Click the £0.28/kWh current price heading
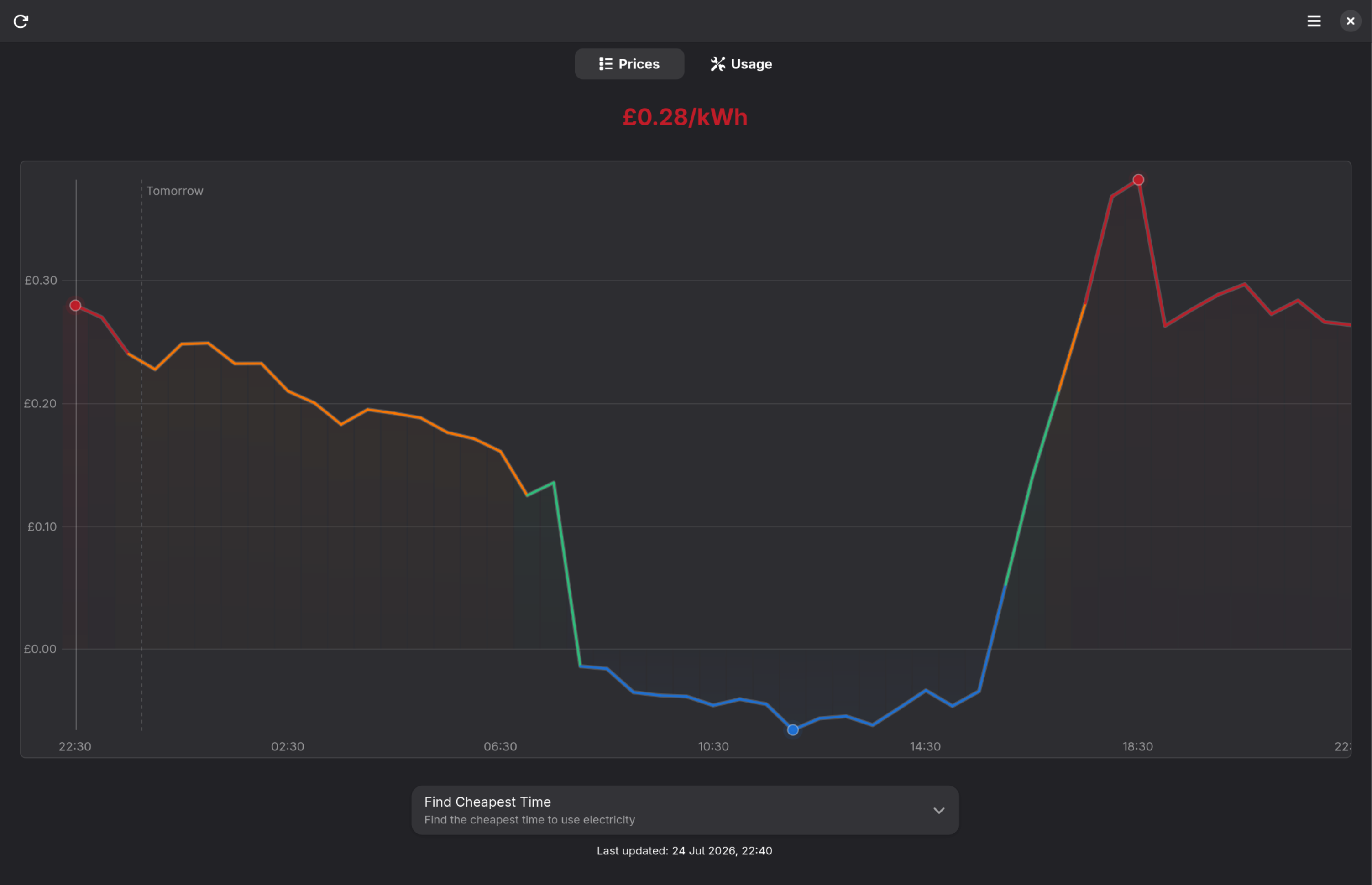 685,117
